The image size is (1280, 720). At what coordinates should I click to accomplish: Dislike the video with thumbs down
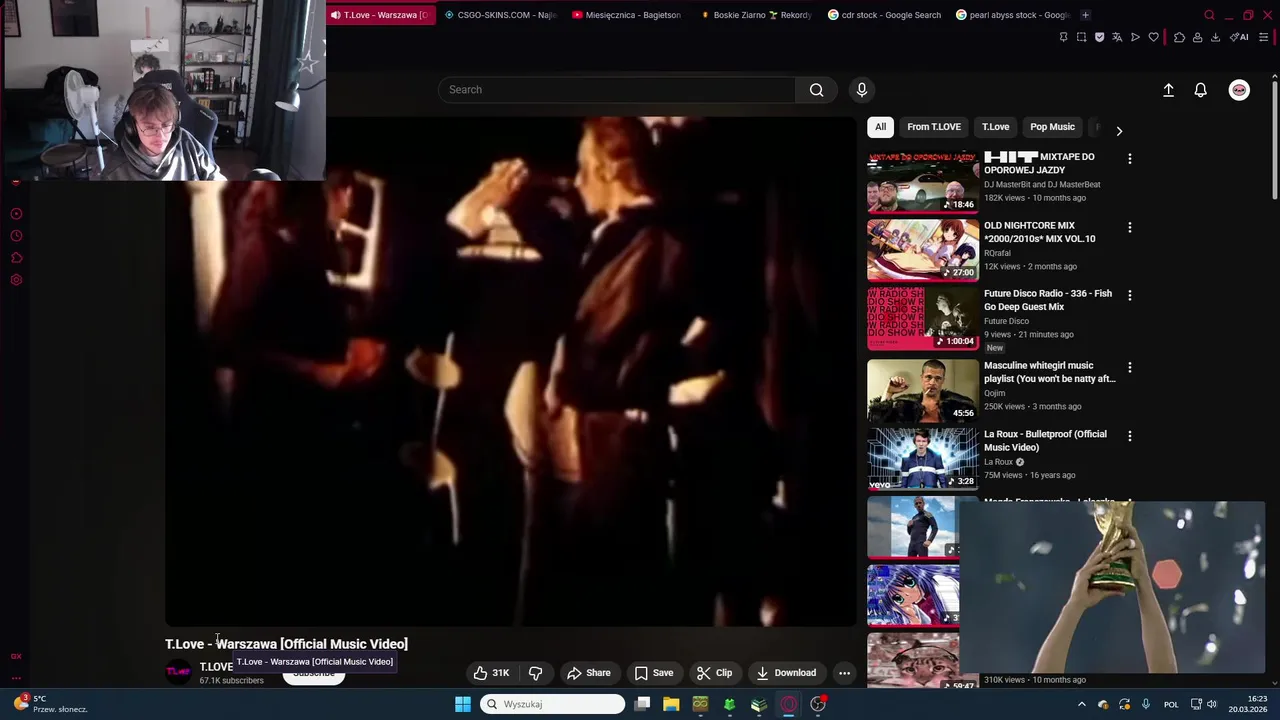tap(536, 673)
